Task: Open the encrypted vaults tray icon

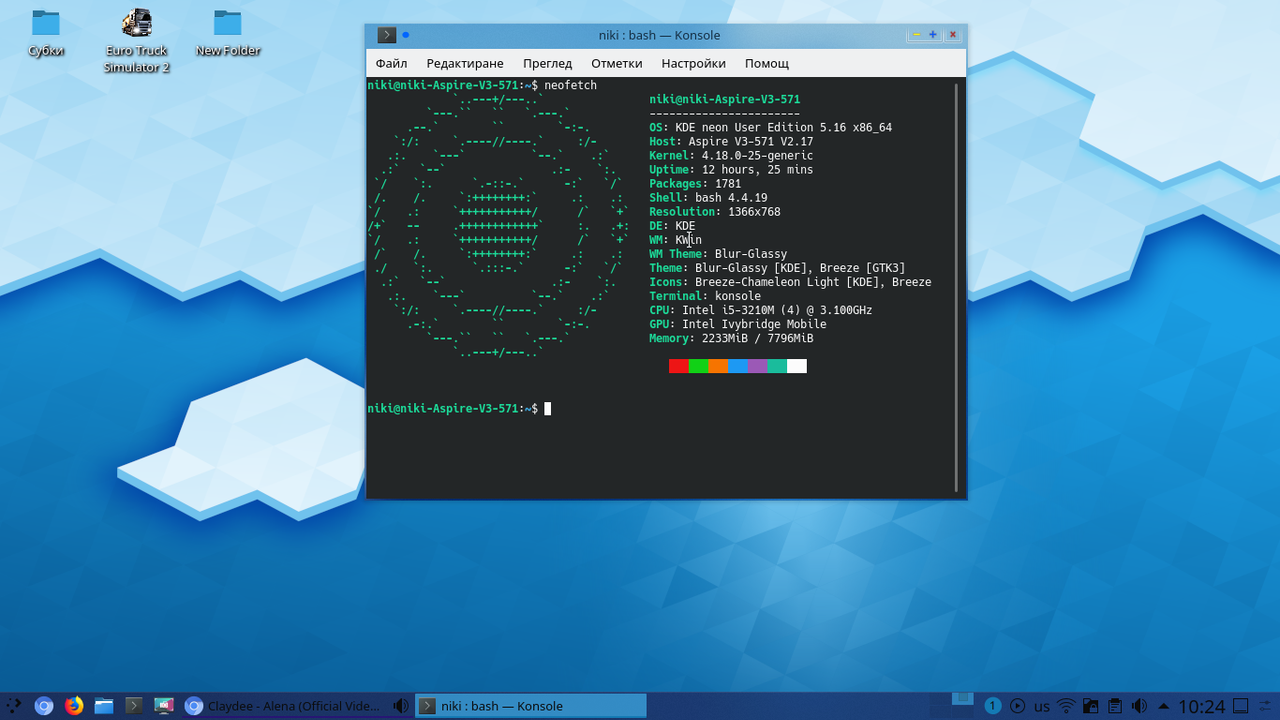Action: point(1091,706)
